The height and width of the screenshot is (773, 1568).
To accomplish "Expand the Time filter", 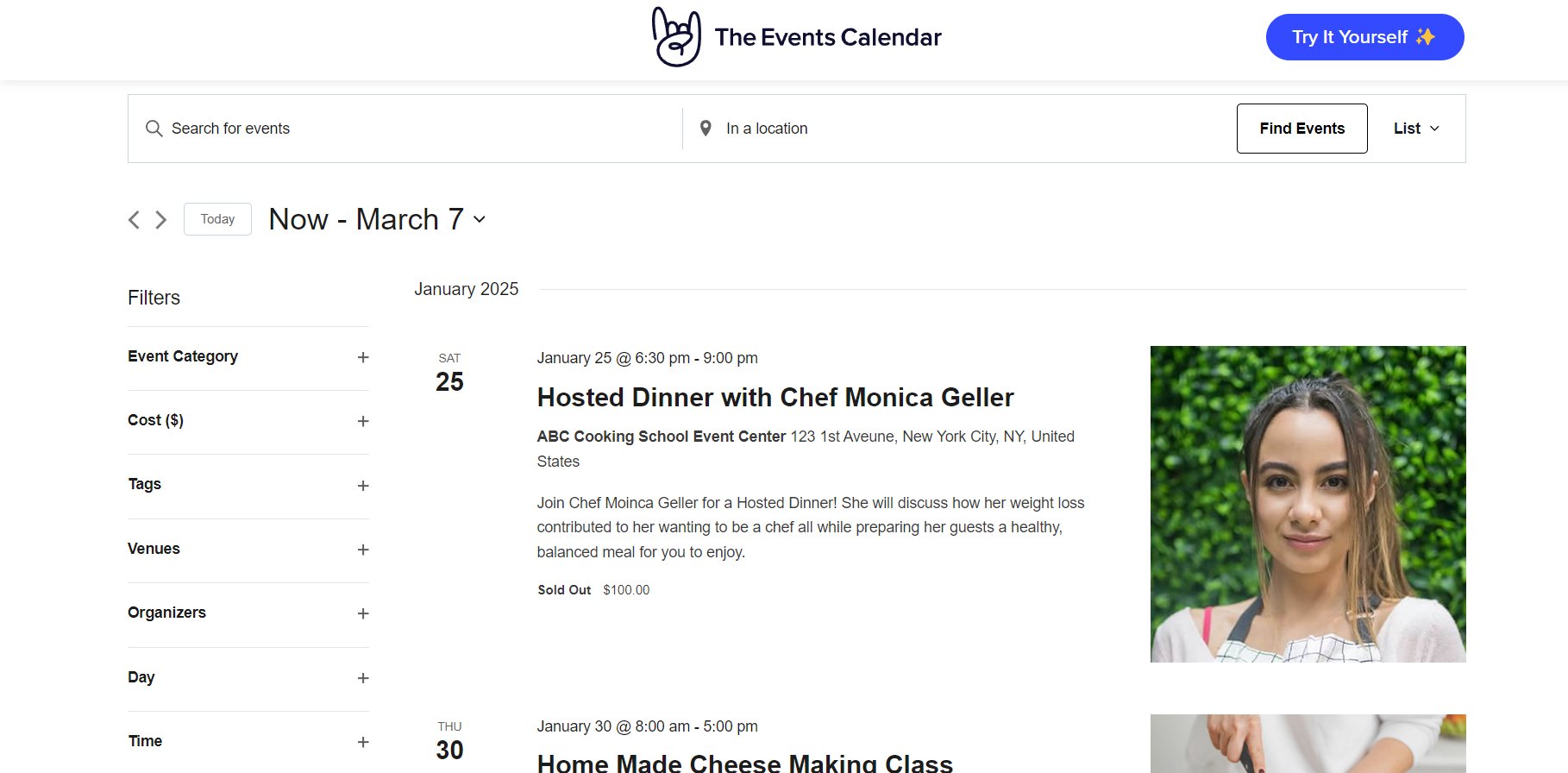I will click(x=363, y=742).
